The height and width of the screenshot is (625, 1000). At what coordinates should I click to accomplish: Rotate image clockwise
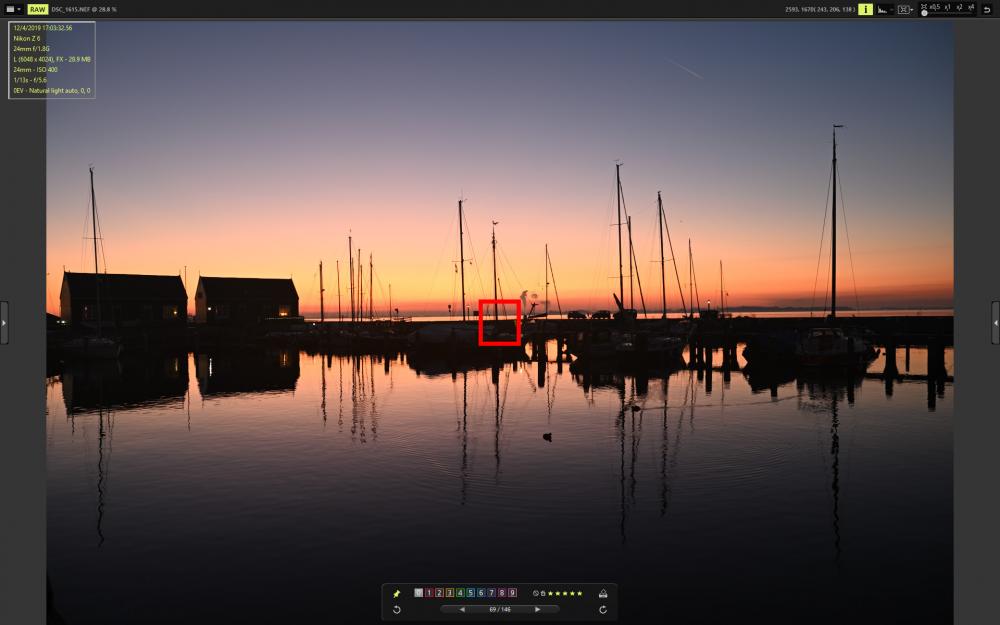[x=603, y=610]
